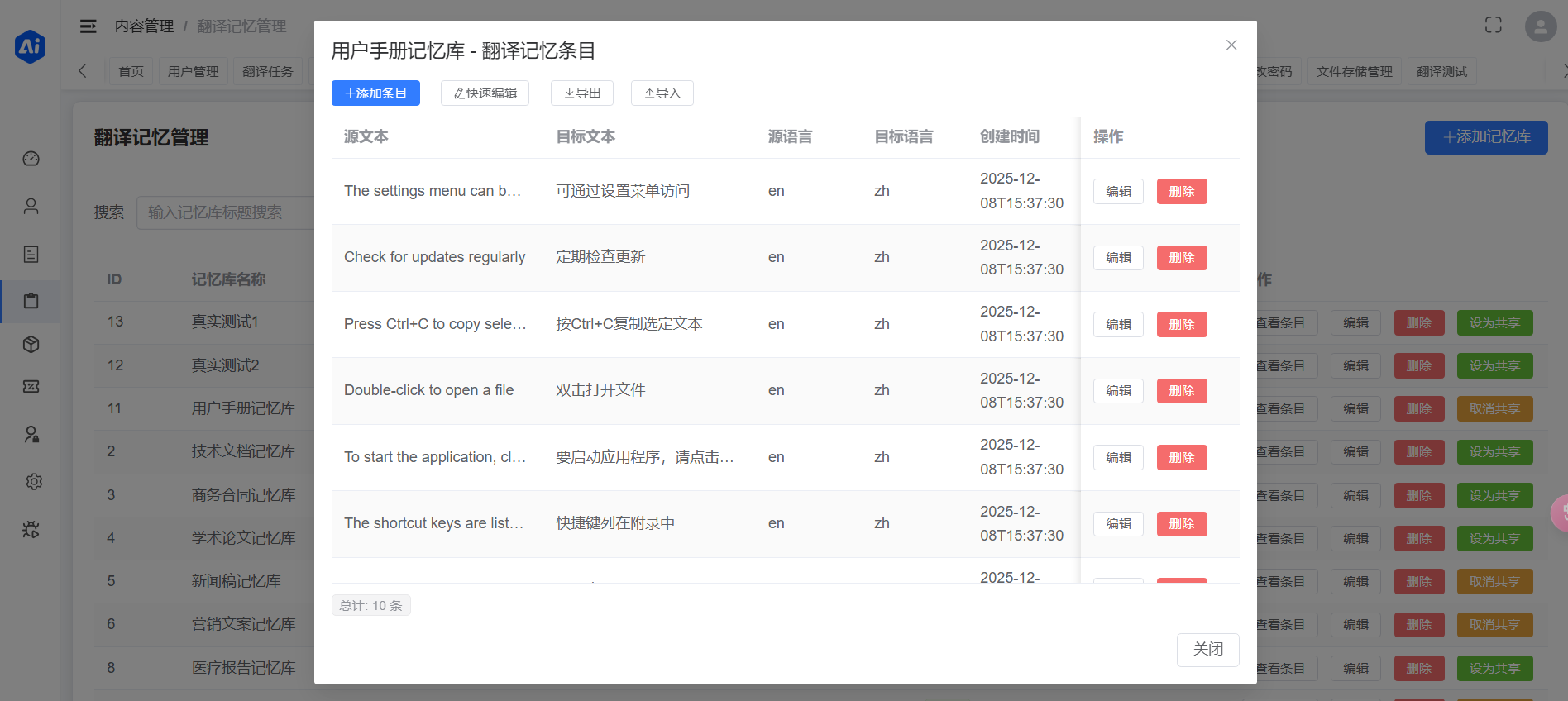Edit the 医疗报告记忆库 row
The image size is (1568, 701).
coord(1355,669)
